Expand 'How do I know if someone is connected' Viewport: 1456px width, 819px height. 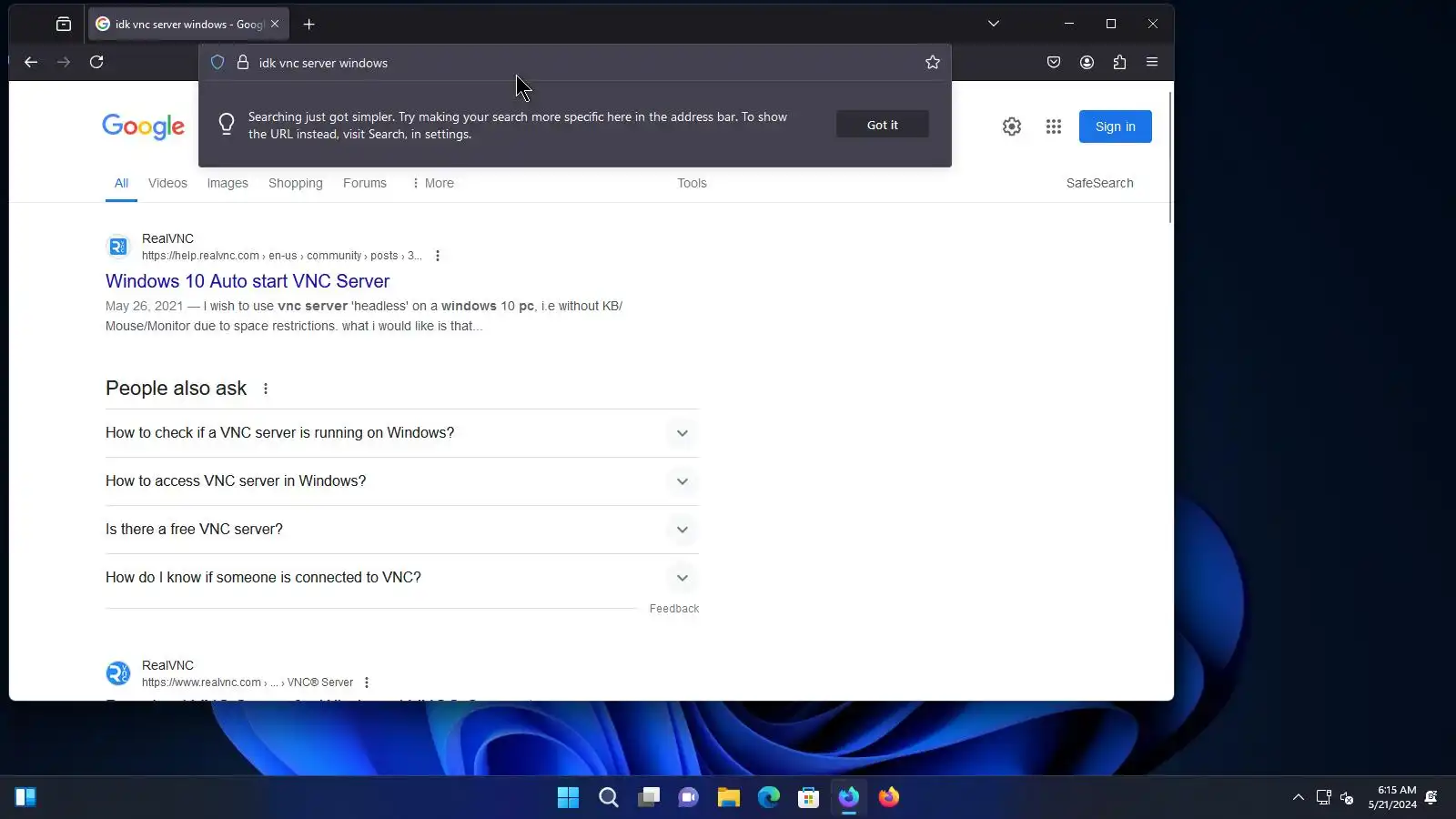tap(402, 578)
